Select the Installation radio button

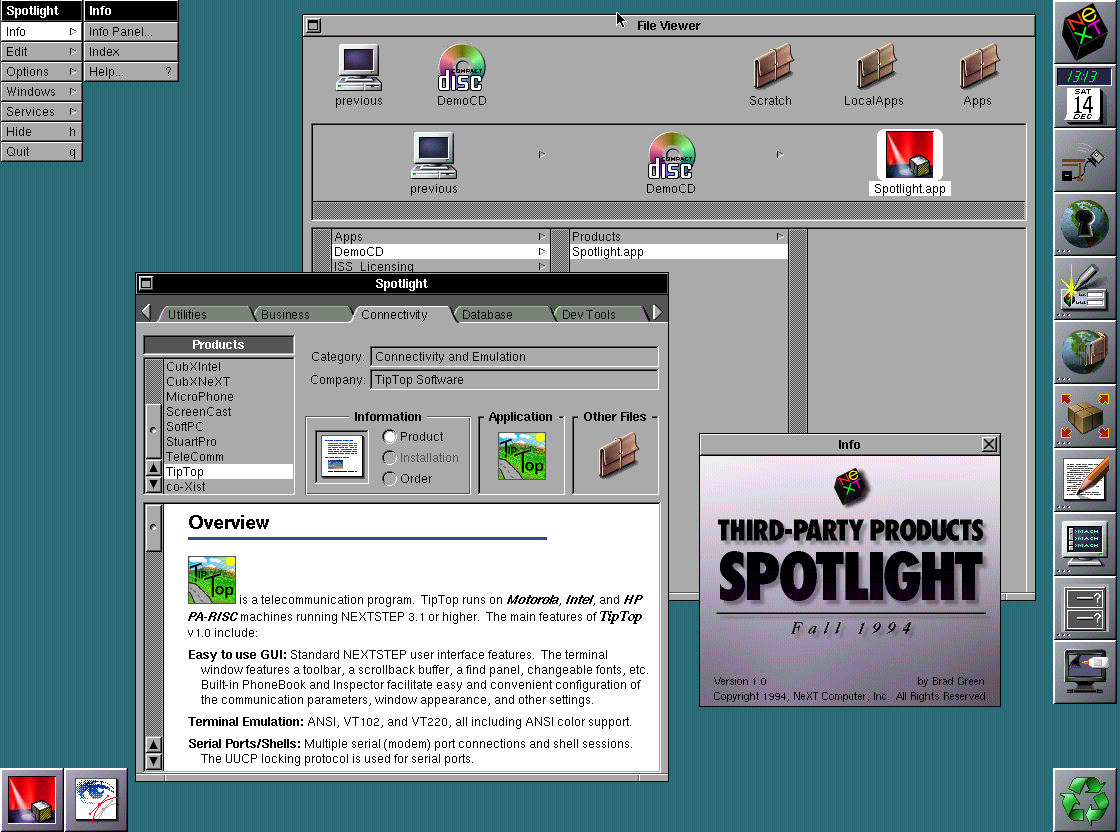[390, 458]
